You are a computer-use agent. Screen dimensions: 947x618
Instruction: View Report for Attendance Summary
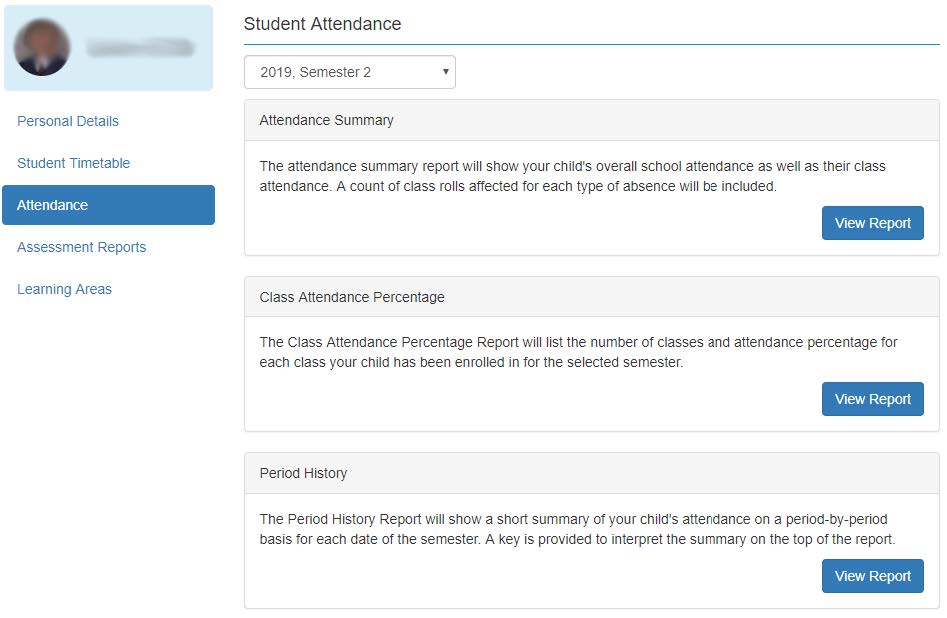click(872, 223)
